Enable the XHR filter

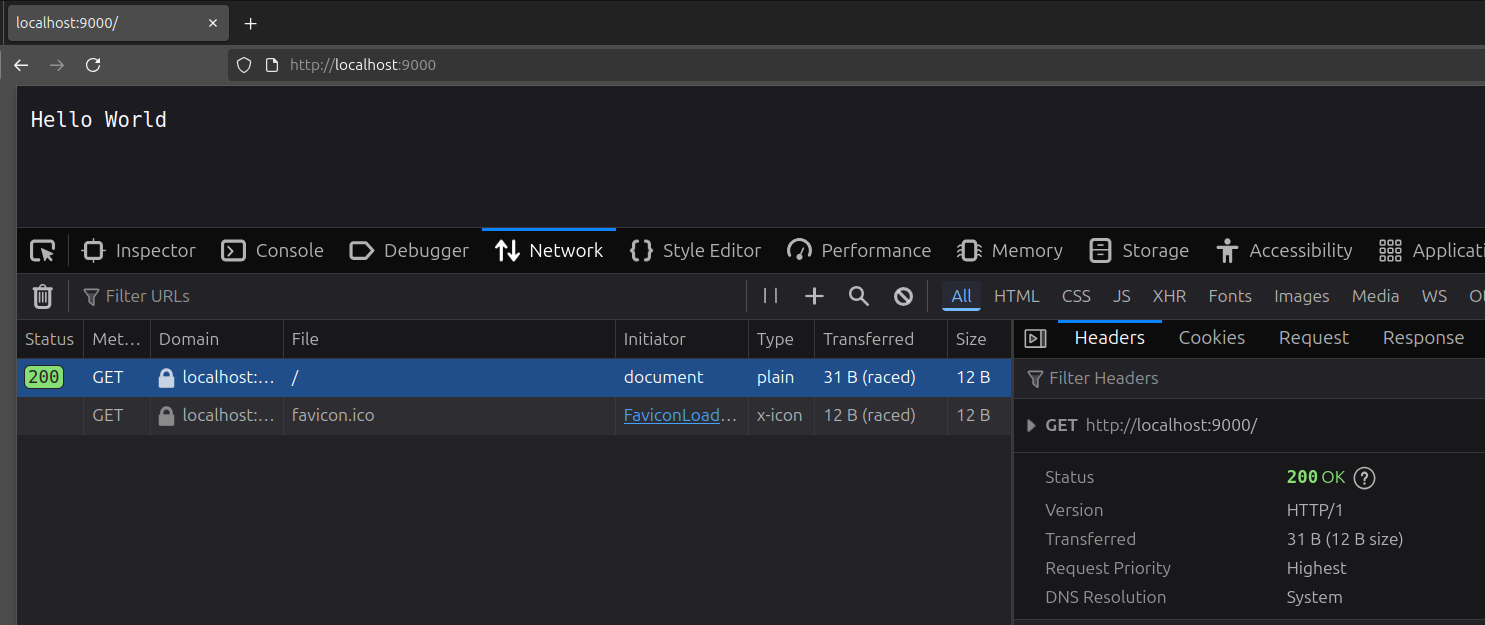tap(1168, 296)
